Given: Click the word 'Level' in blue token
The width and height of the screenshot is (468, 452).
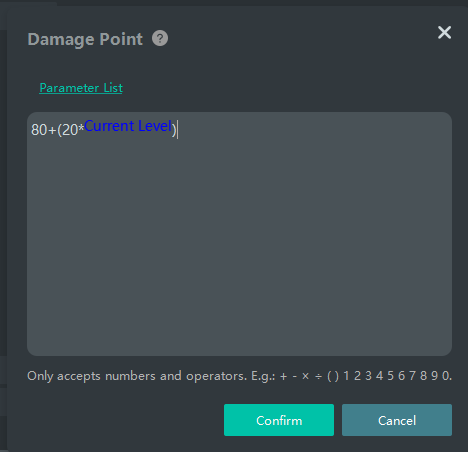Looking at the screenshot, I should click(155, 126).
